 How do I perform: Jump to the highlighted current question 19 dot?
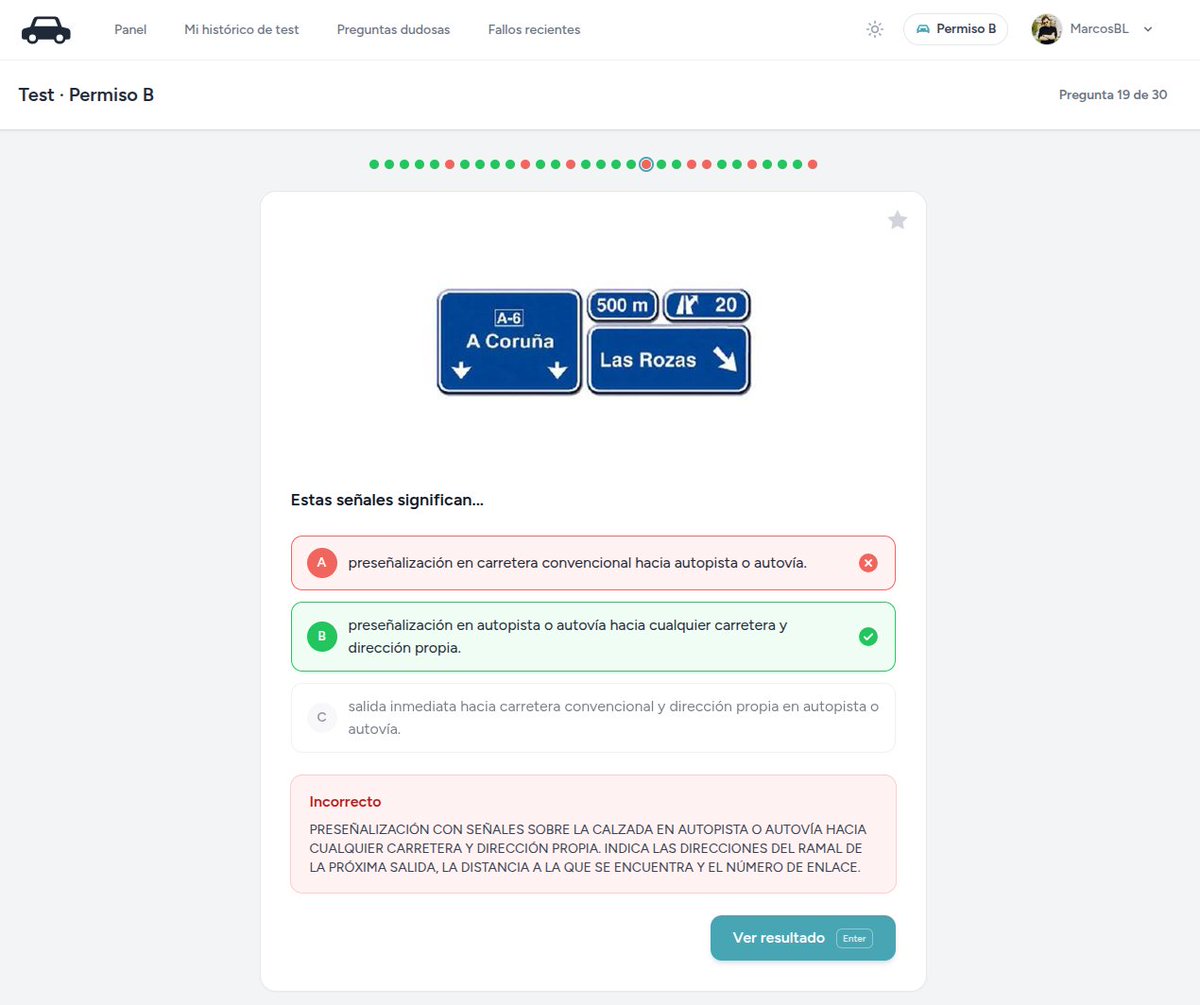point(646,164)
